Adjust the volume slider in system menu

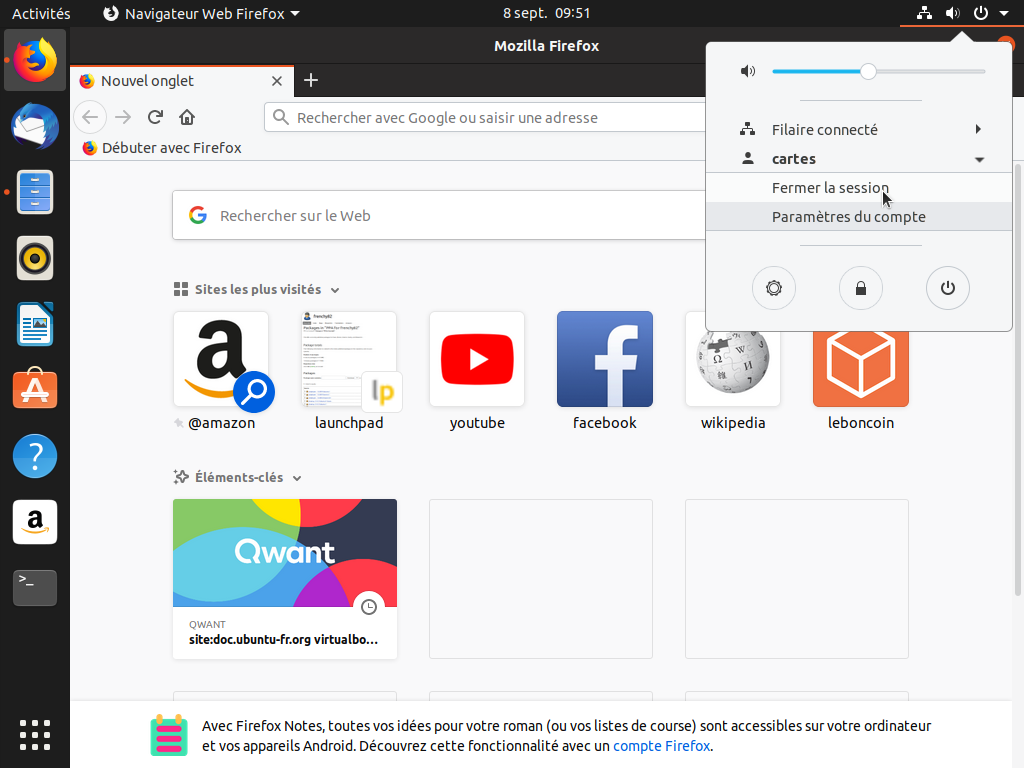[878, 71]
